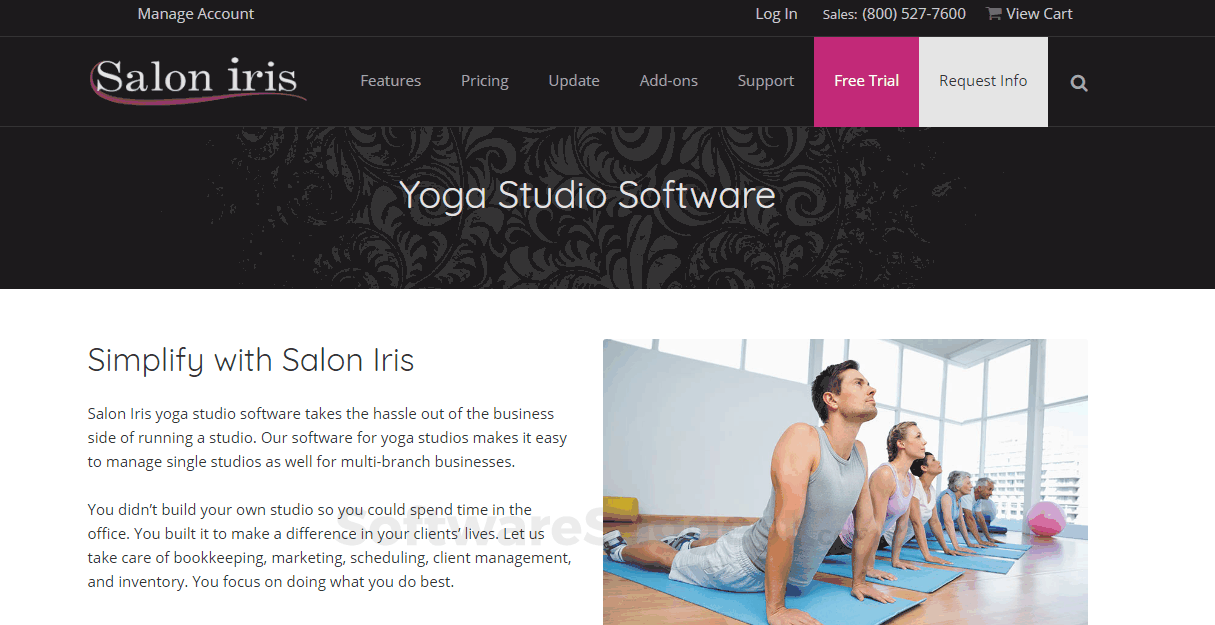Click the sales phone number (800) 527-7600
The width and height of the screenshot is (1215, 625).
click(914, 14)
